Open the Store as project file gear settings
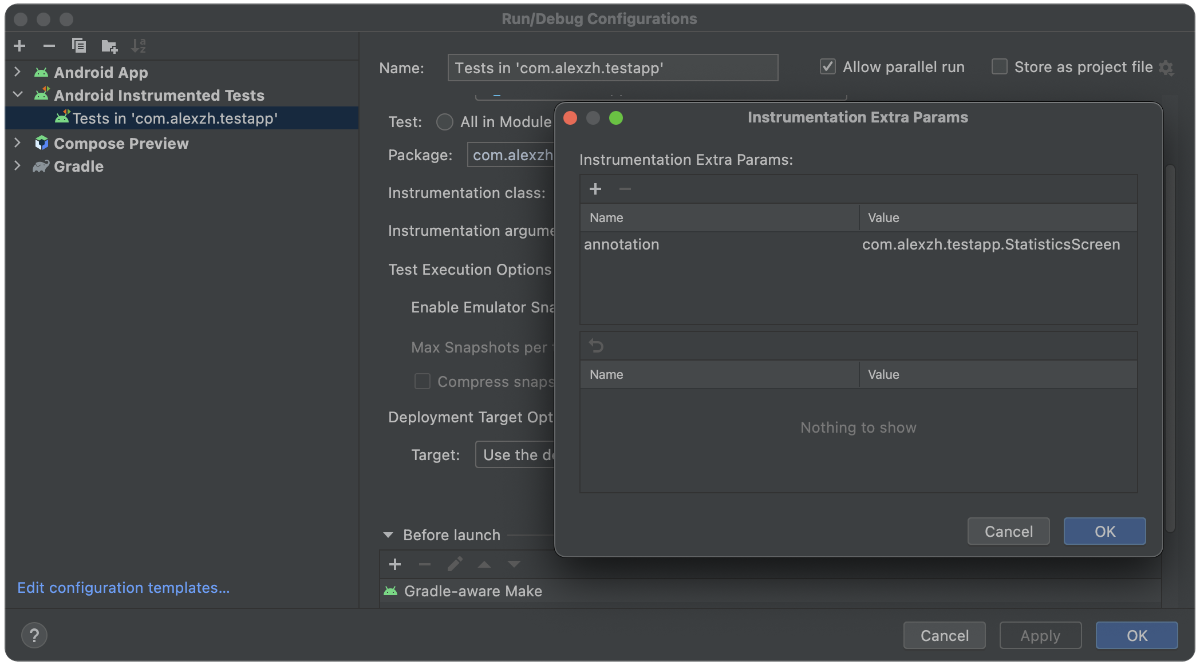 point(1166,67)
